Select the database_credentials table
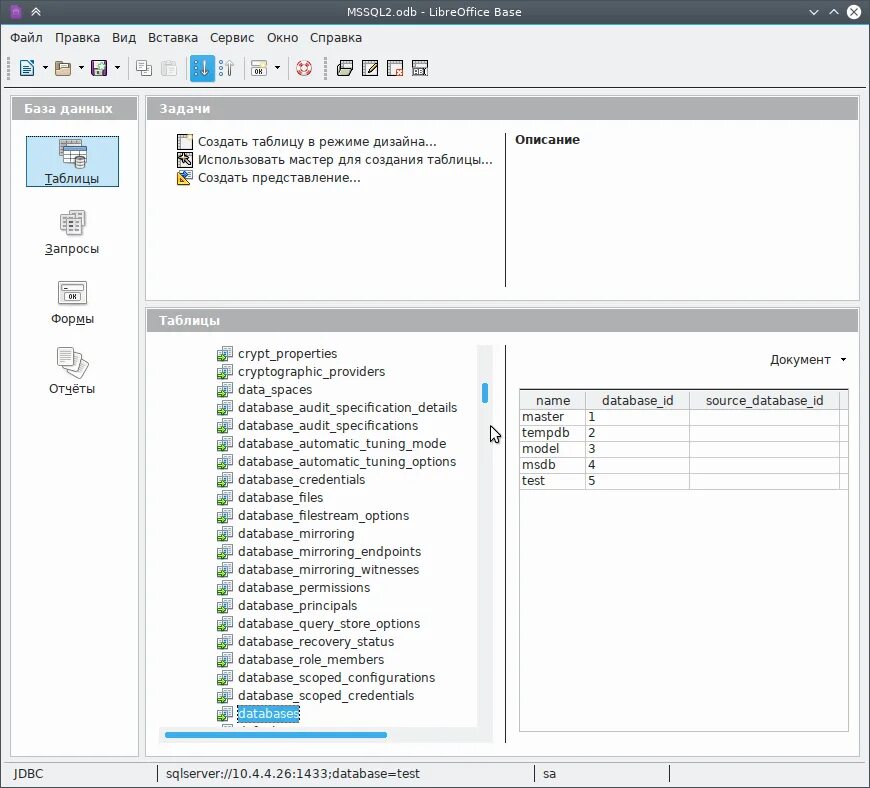This screenshot has width=870, height=788. 301,479
